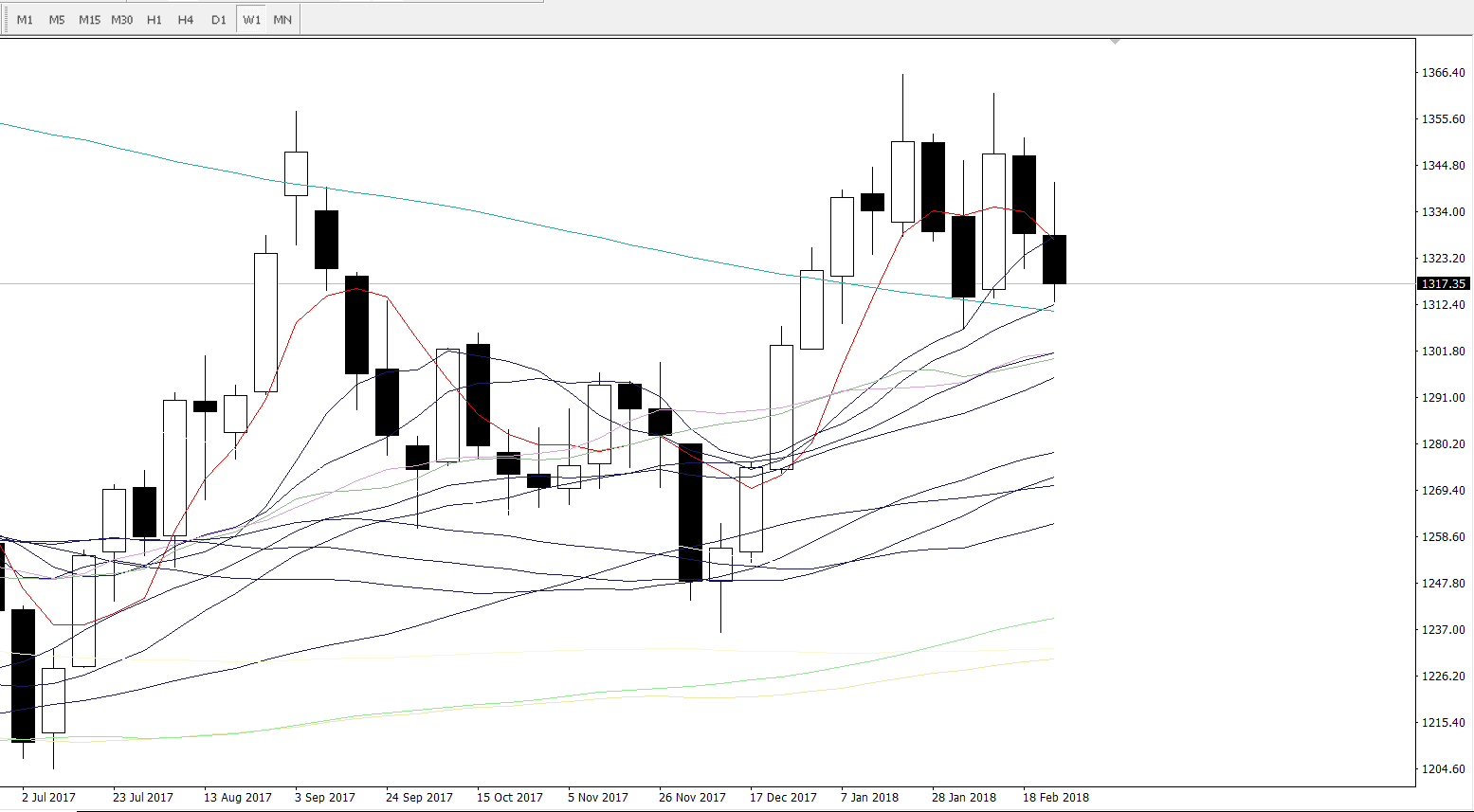Switch chart to M1 timeframe
1474x812 pixels.
pyautogui.click(x=25, y=20)
